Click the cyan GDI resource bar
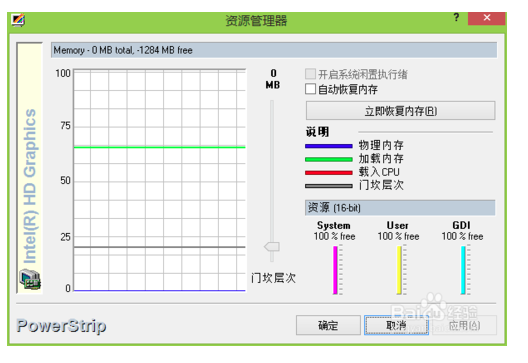This screenshot has width=528, height=363. (x=463, y=270)
